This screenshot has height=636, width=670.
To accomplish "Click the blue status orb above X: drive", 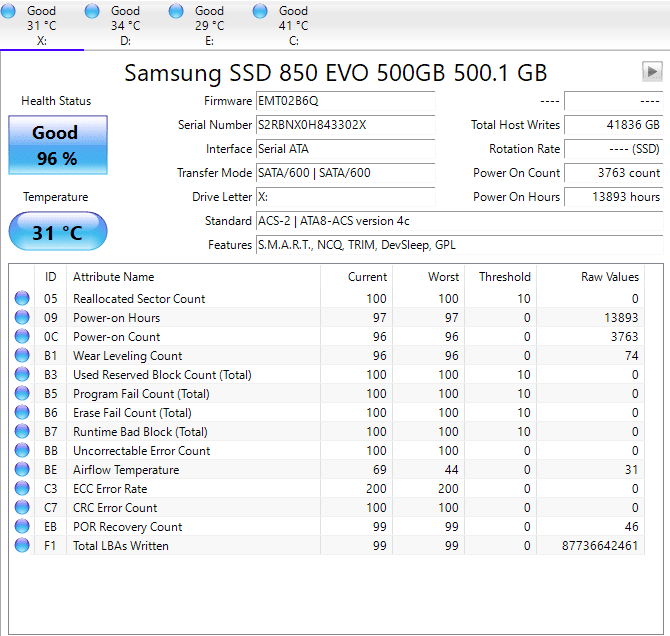I will point(8,11).
